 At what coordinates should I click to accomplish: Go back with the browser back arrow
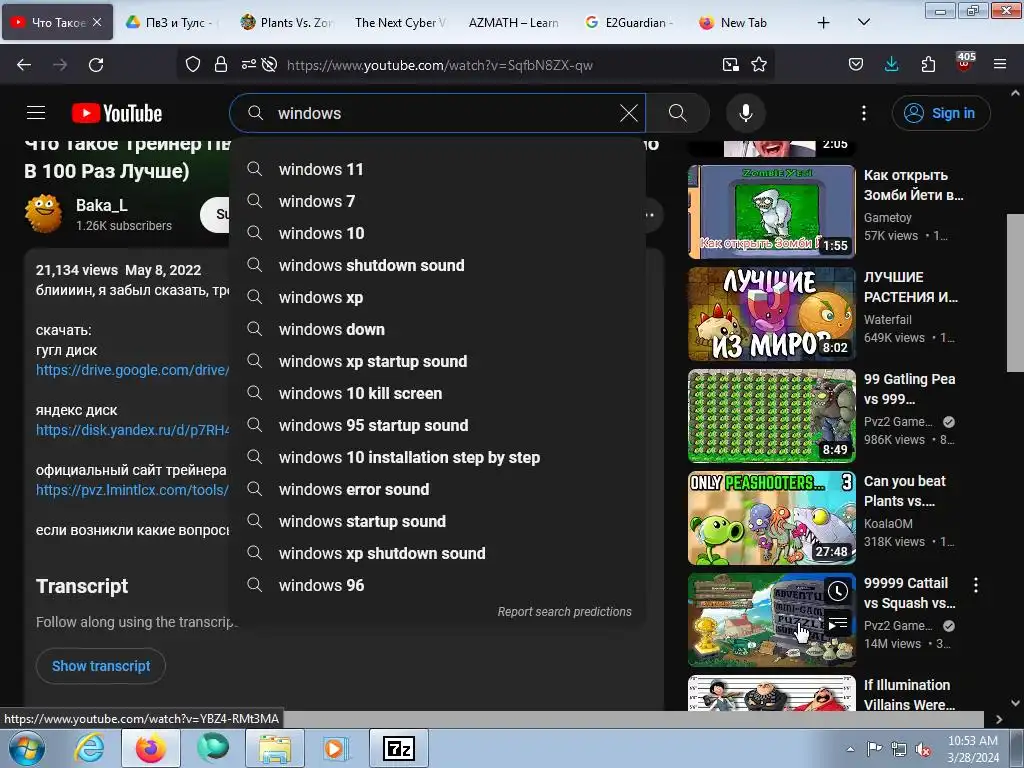click(x=24, y=65)
